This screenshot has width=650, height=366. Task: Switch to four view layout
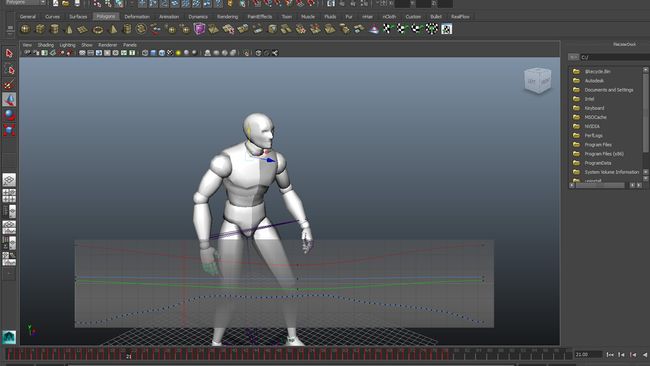9,196
